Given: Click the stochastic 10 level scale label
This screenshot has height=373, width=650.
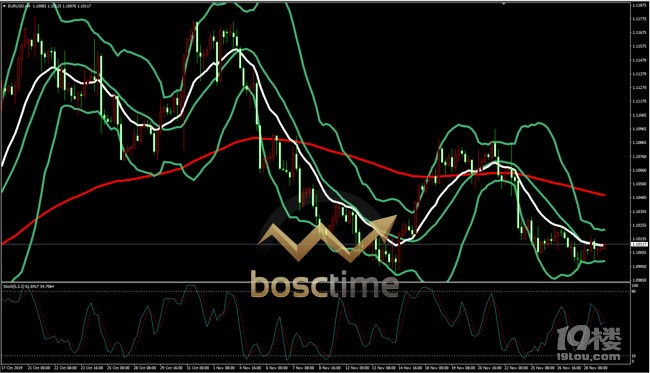Looking at the screenshot, I should click(634, 356).
